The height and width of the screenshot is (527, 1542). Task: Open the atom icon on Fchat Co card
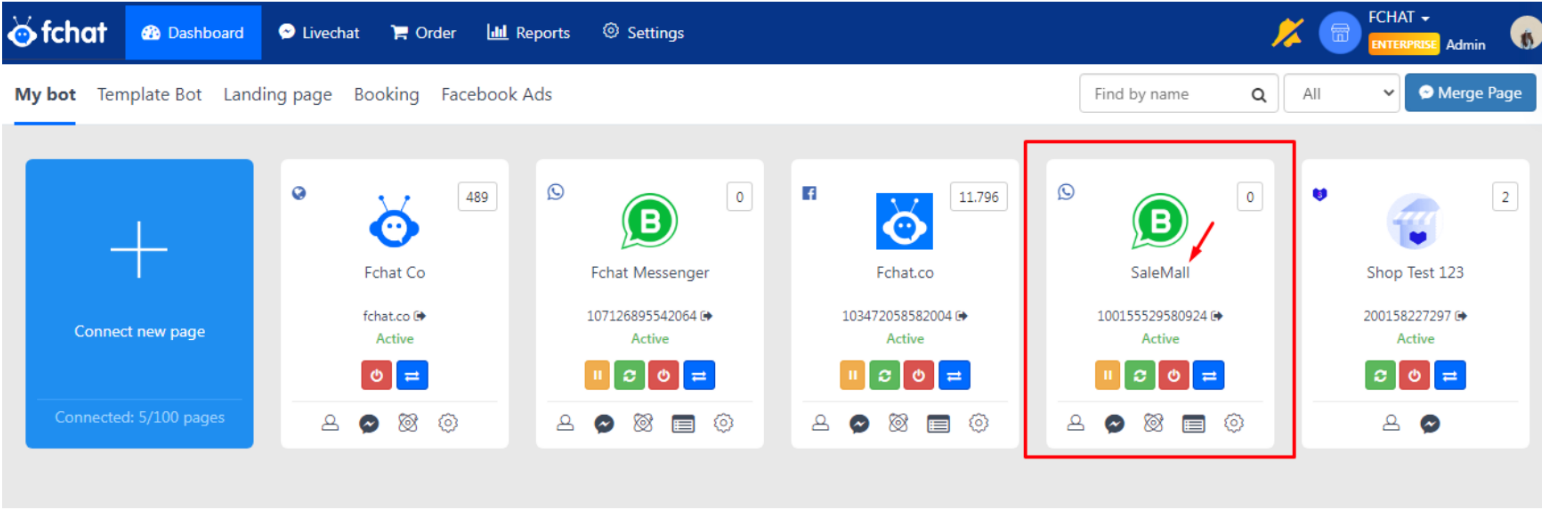[x=408, y=423]
